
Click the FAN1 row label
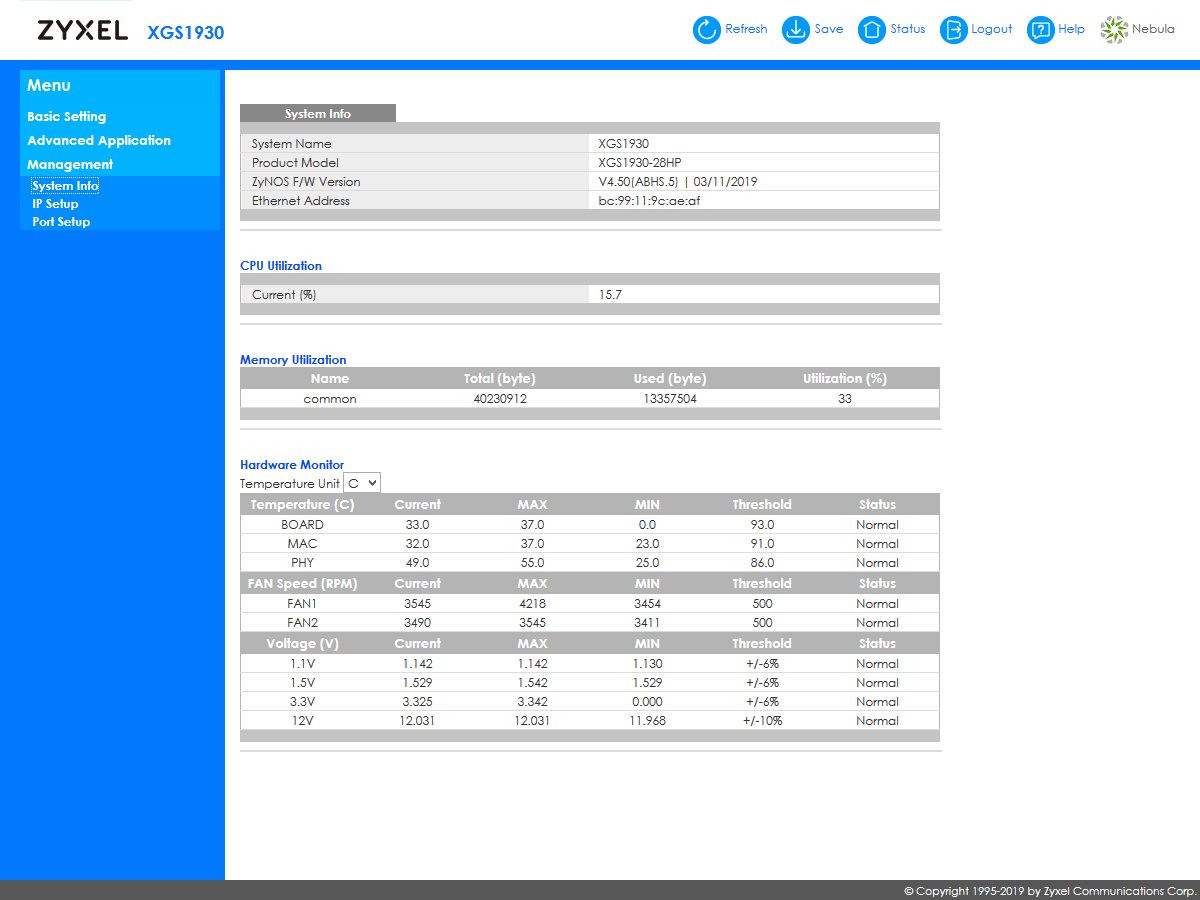302,604
